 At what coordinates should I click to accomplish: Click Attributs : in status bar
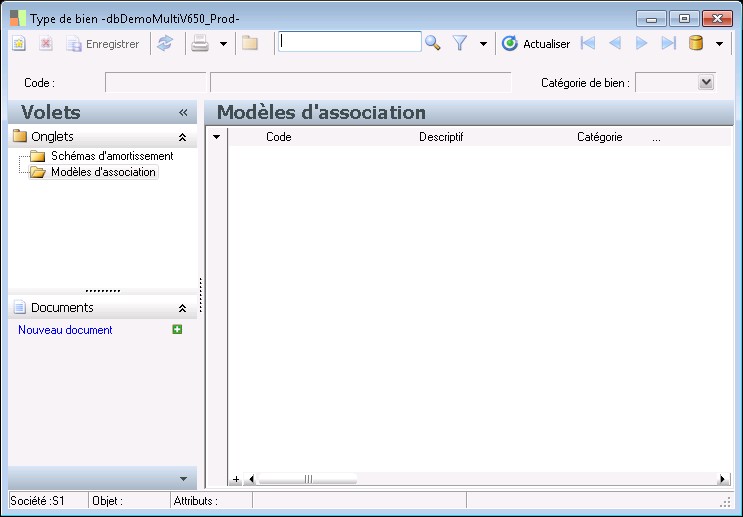click(x=196, y=501)
